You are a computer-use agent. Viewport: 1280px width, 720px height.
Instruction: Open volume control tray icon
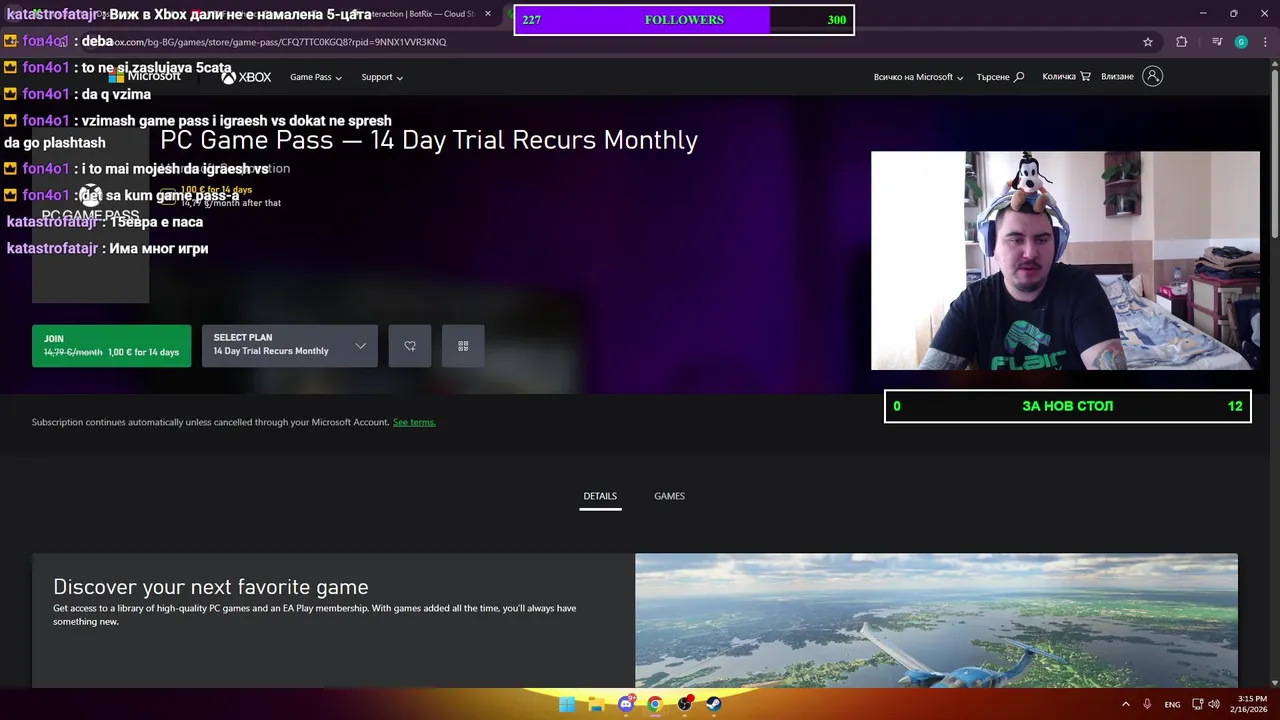pos(1214,704)
